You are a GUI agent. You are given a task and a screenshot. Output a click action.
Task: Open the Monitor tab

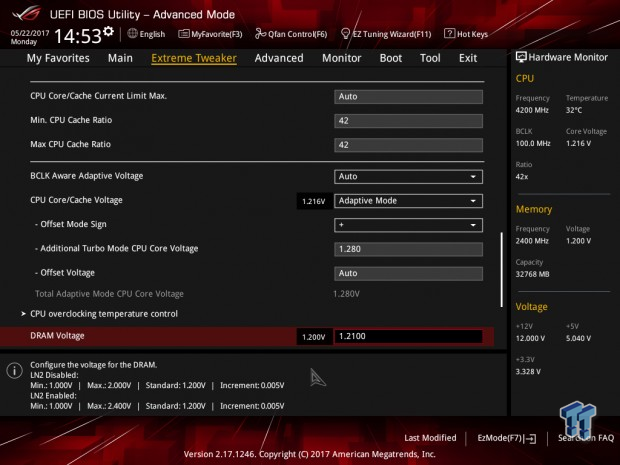342,58
